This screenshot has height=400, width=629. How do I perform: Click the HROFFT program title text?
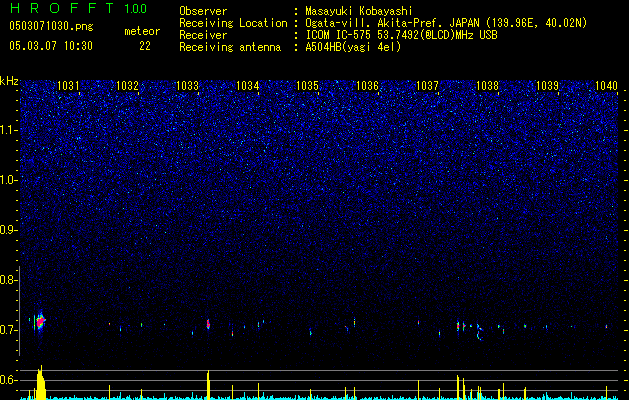tap(62, 8)
